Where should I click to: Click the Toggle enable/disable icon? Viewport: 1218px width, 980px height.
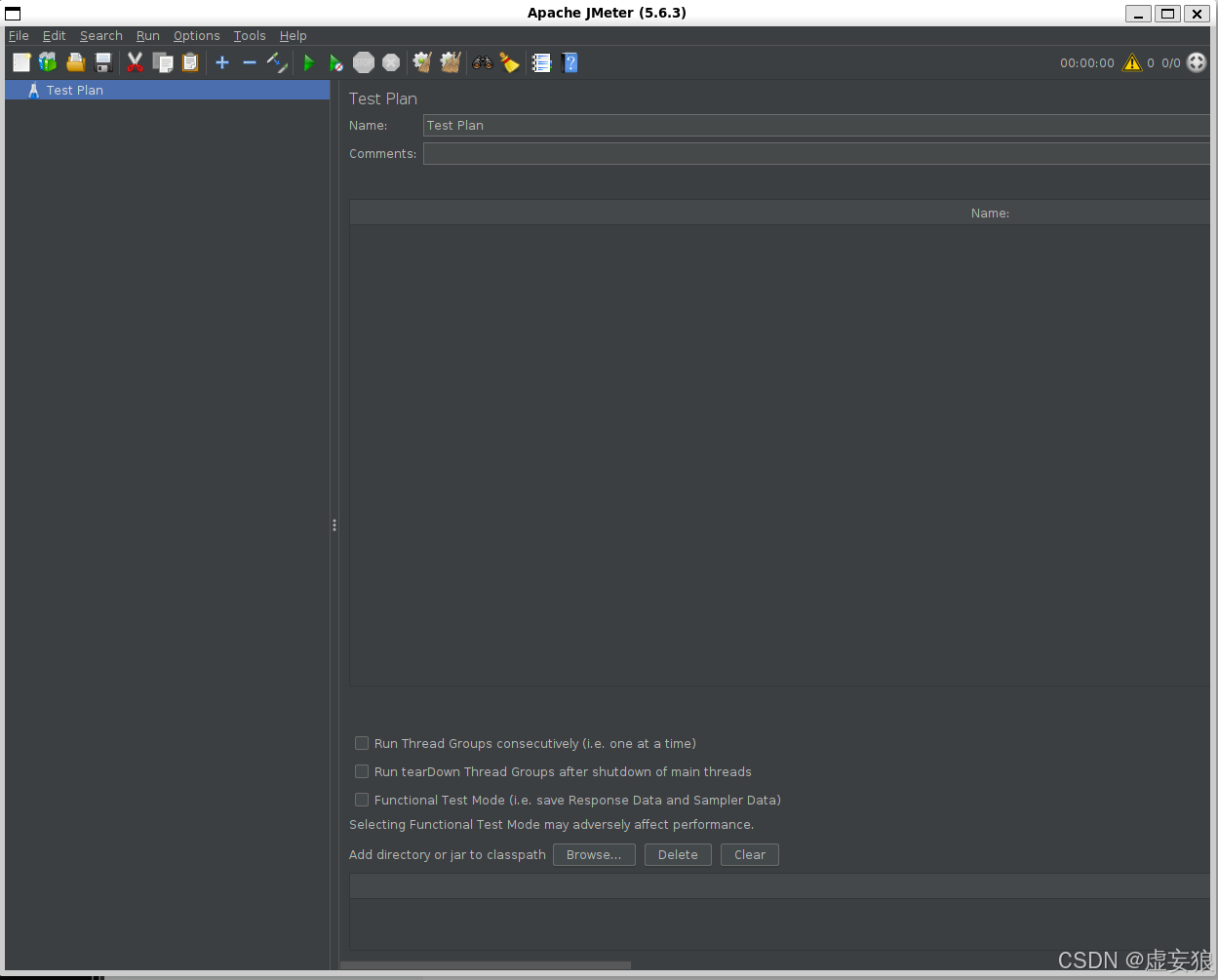(x=277, y=62)
